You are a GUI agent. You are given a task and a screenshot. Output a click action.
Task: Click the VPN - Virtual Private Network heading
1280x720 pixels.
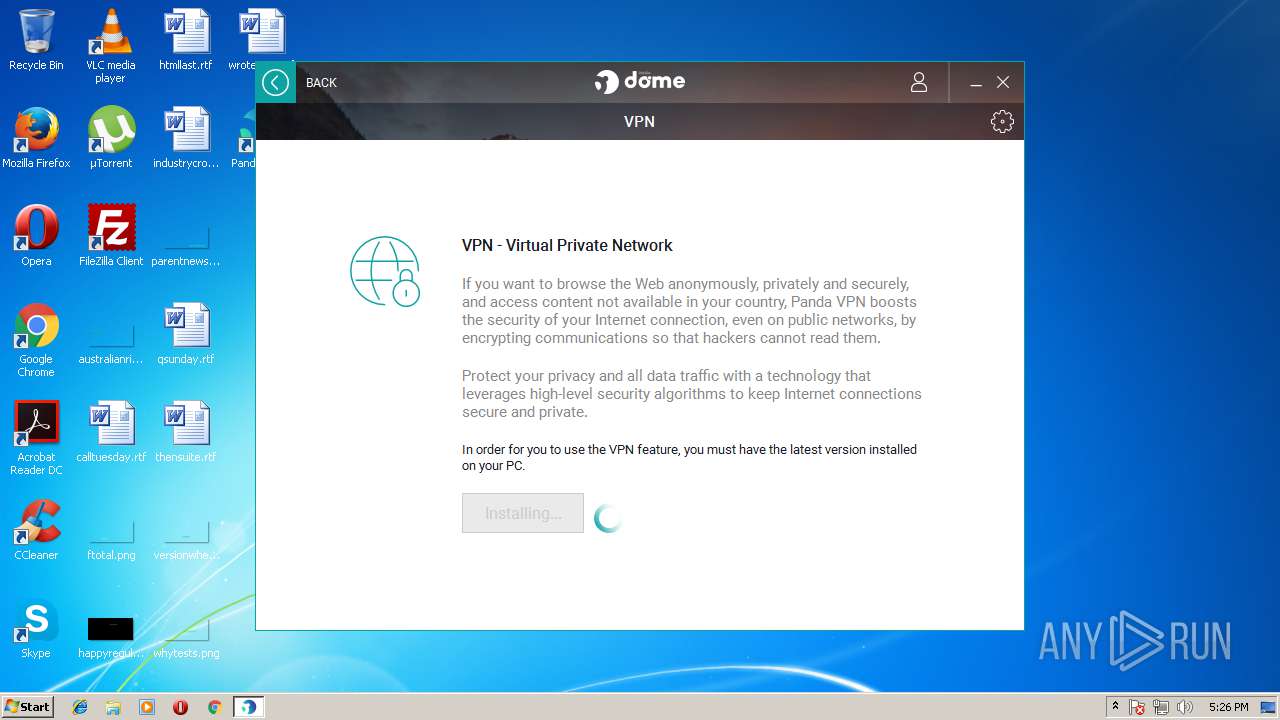[567, 245]
